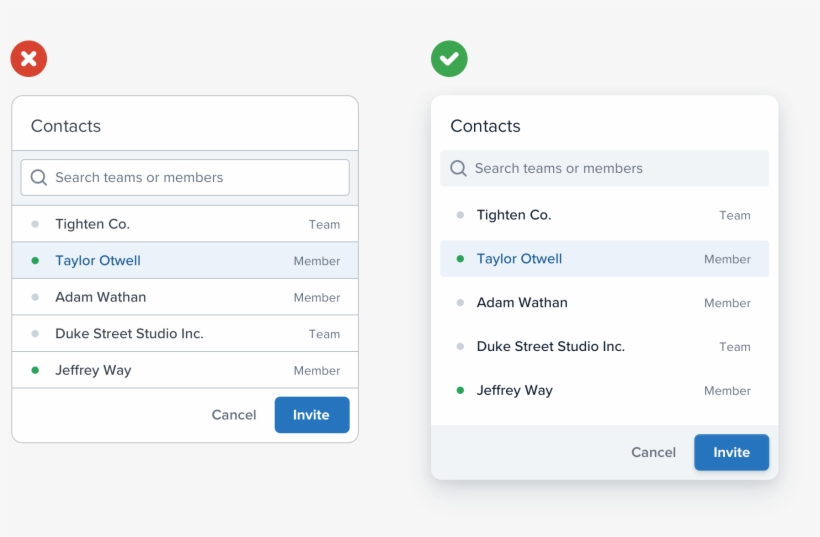This screenshot has height=537, width=820.
Task: Choose Duke Street Studio Inc. in bordered list
Action: pos(129,334)
